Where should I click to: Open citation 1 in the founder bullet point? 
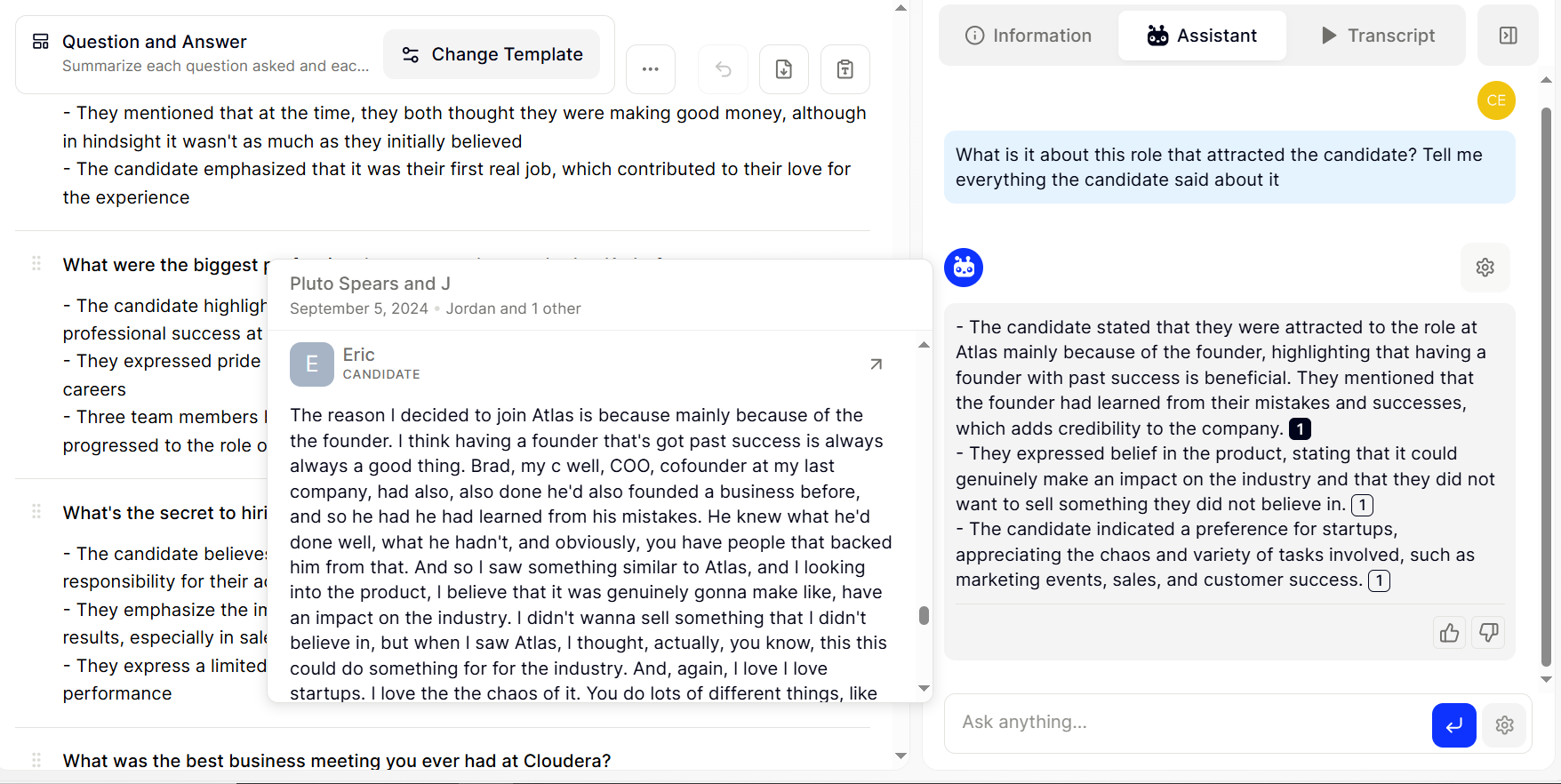[1300, 428]
